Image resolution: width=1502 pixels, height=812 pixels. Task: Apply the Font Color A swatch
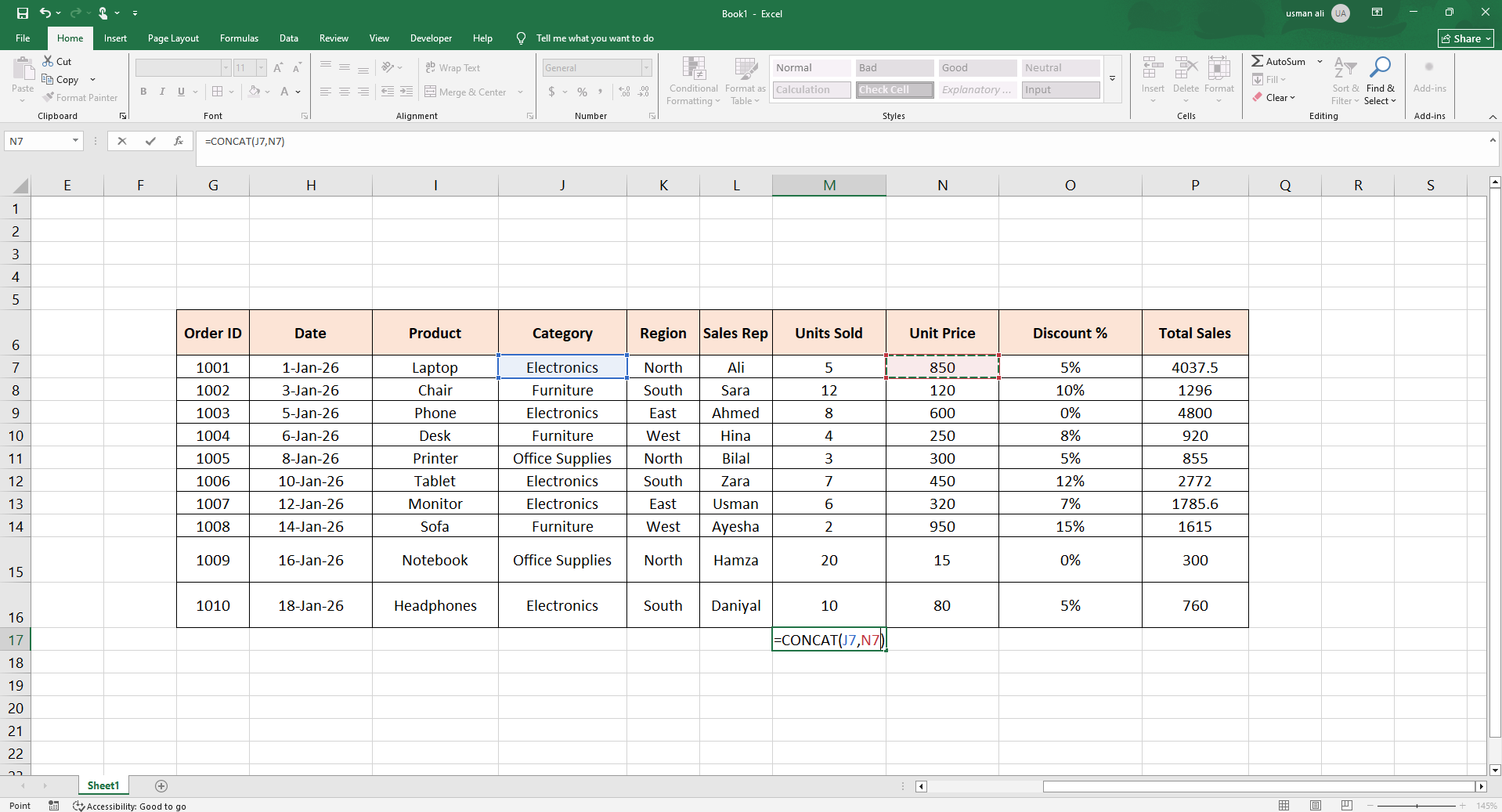[285, 92]
